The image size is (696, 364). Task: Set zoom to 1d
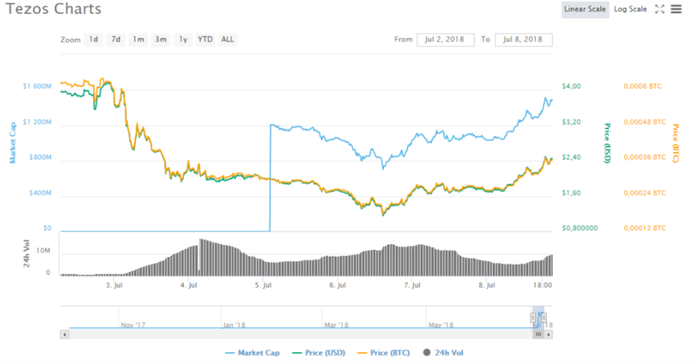(93, 40)
